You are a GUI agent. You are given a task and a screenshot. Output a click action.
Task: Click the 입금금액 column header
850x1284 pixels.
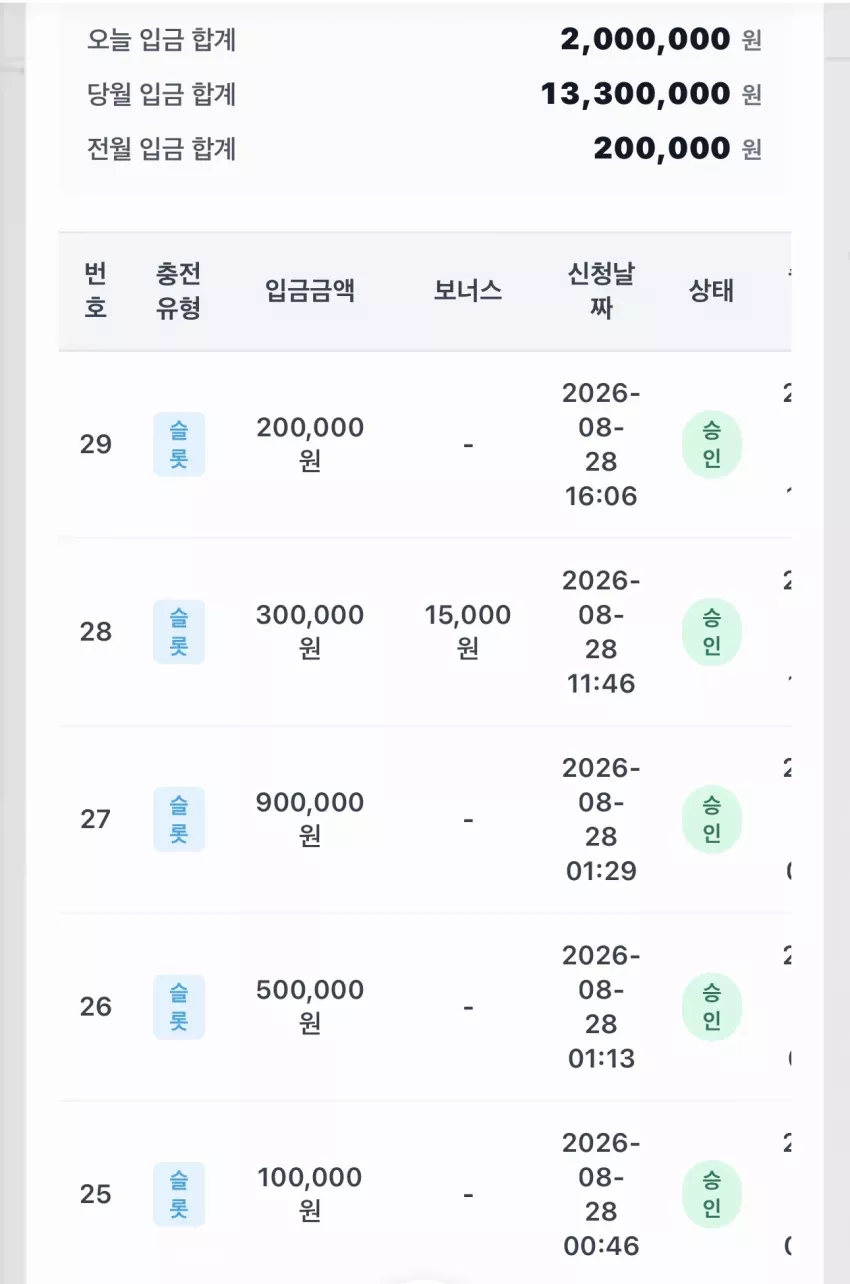[x=310, y=291]
